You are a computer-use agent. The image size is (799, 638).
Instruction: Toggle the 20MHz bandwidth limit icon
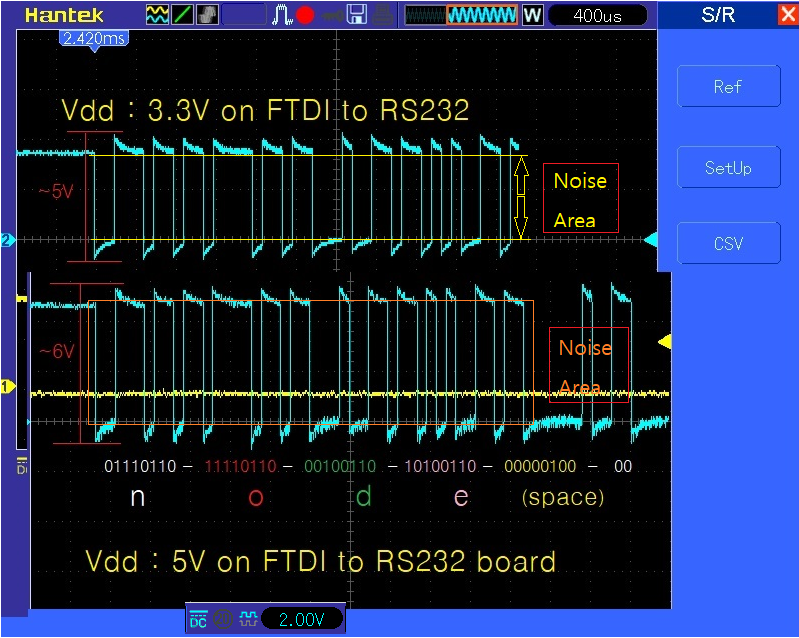[223, 619]
